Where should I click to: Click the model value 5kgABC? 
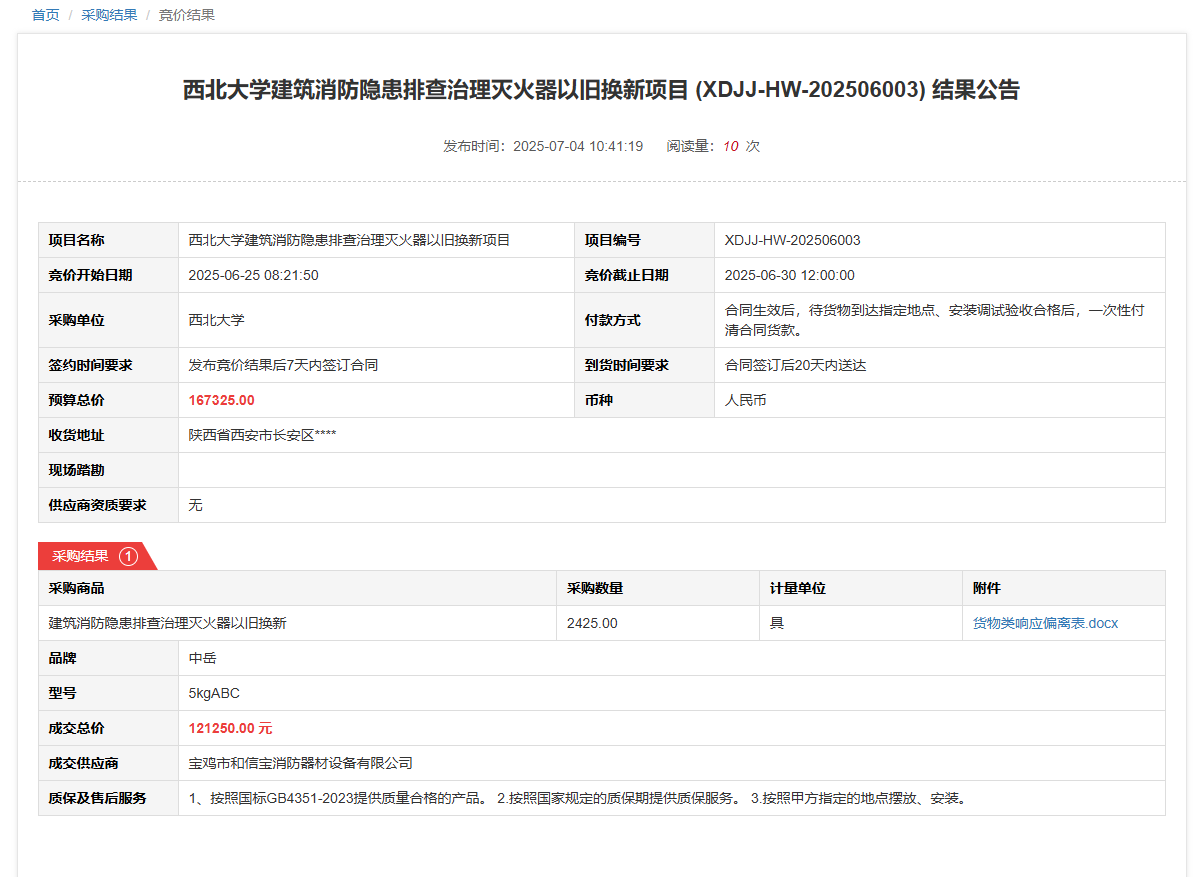[214, 693]
